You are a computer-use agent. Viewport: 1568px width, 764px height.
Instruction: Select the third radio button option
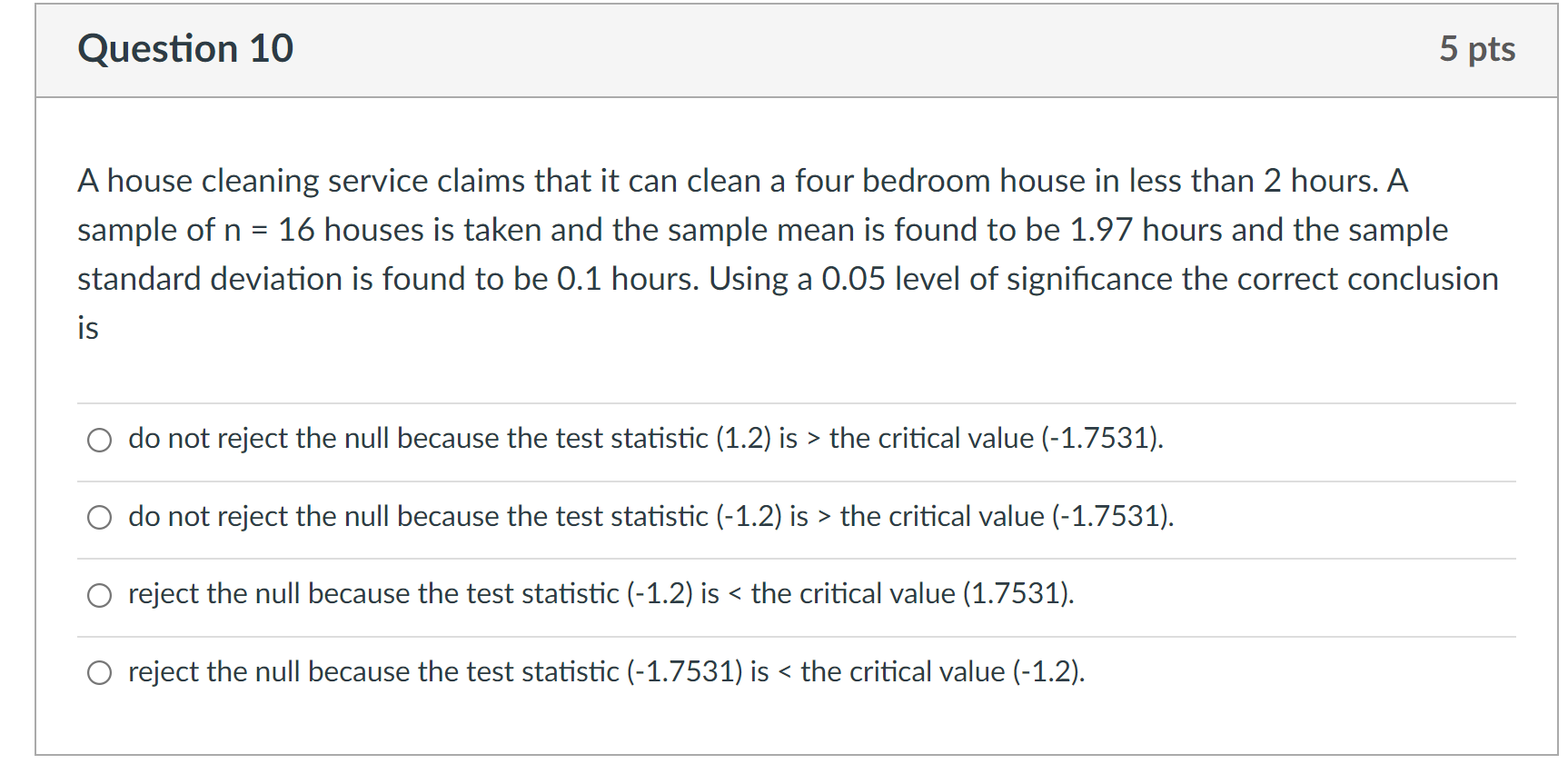coord(100,595)
